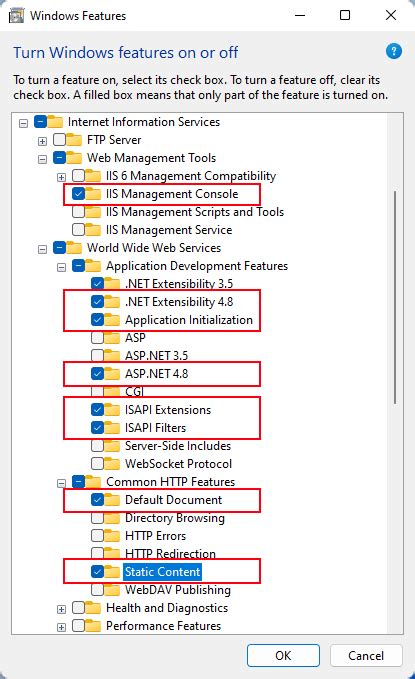This screenshot has width=415, height=679.
Task: Click the Application Development Features folder icon
Action: (93, 266)
